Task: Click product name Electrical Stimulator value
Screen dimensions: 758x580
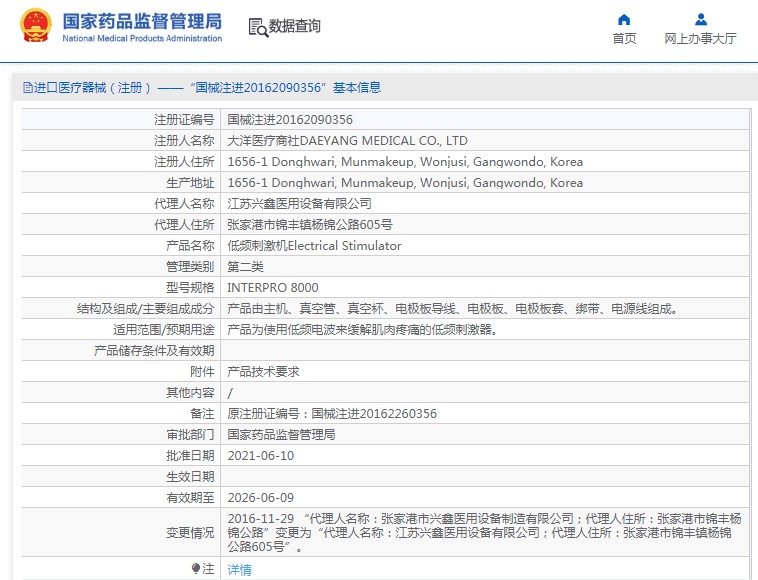Action: [x=314, y=246]
